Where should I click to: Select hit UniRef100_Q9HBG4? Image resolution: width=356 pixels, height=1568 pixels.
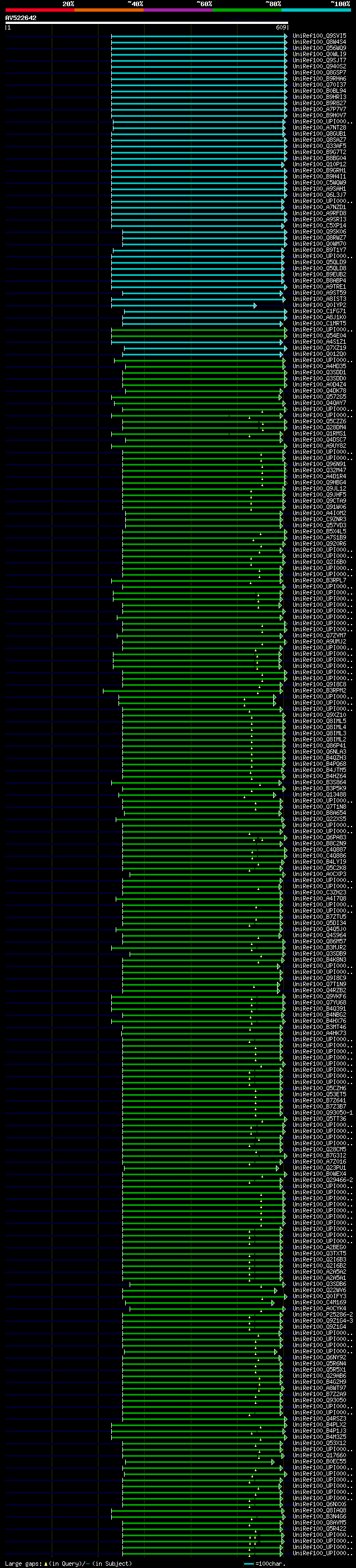[x=319, y=482]
